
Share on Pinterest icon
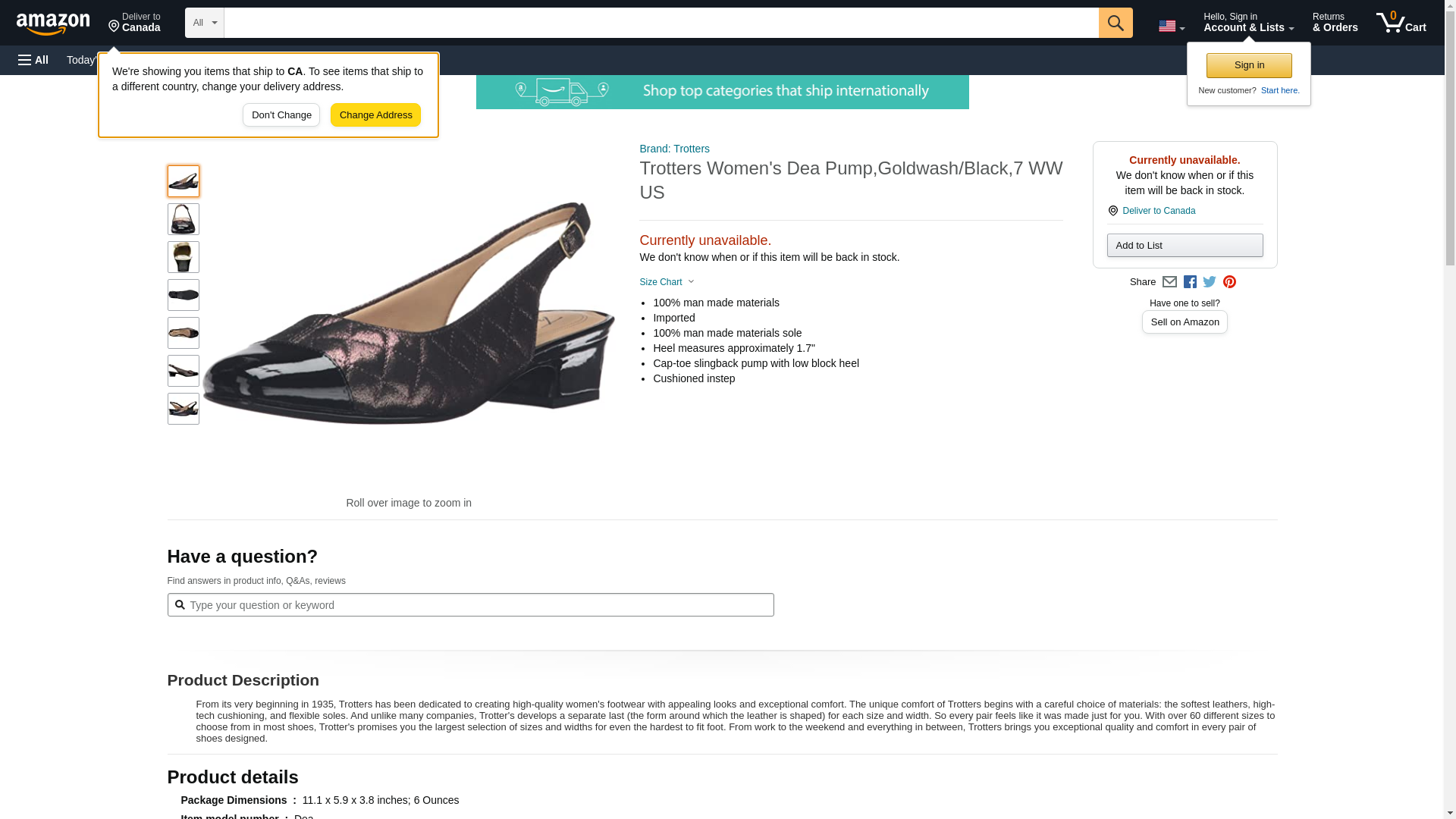[1229, 282]
